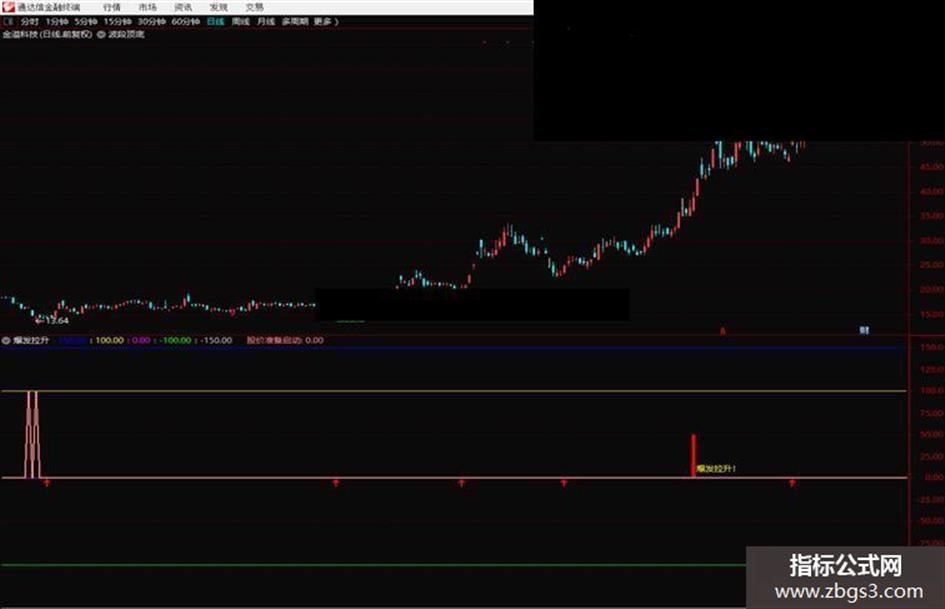Switch to the 60分钟 period

point(186,22)
